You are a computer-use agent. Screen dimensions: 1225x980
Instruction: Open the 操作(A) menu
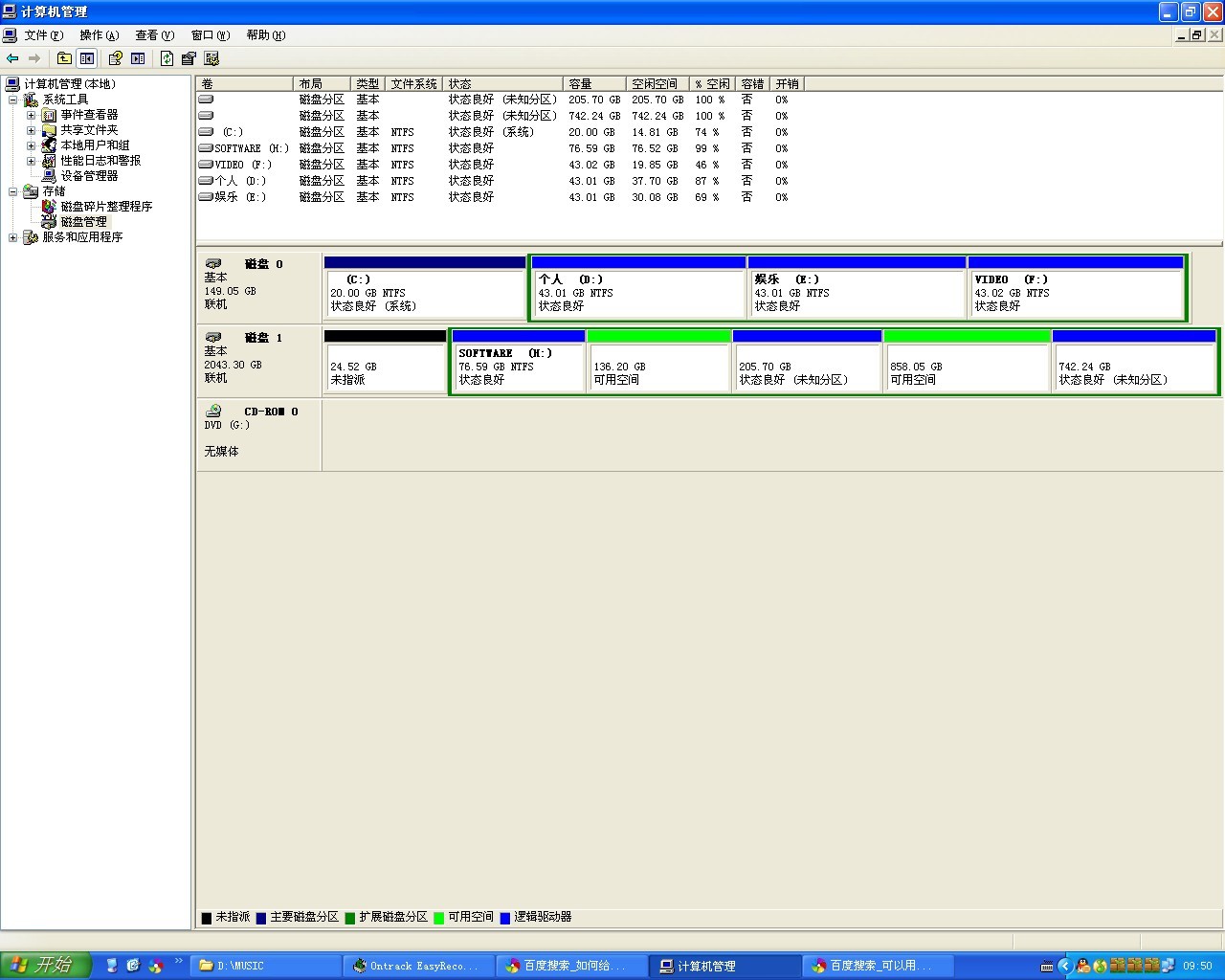coord(99,35)
